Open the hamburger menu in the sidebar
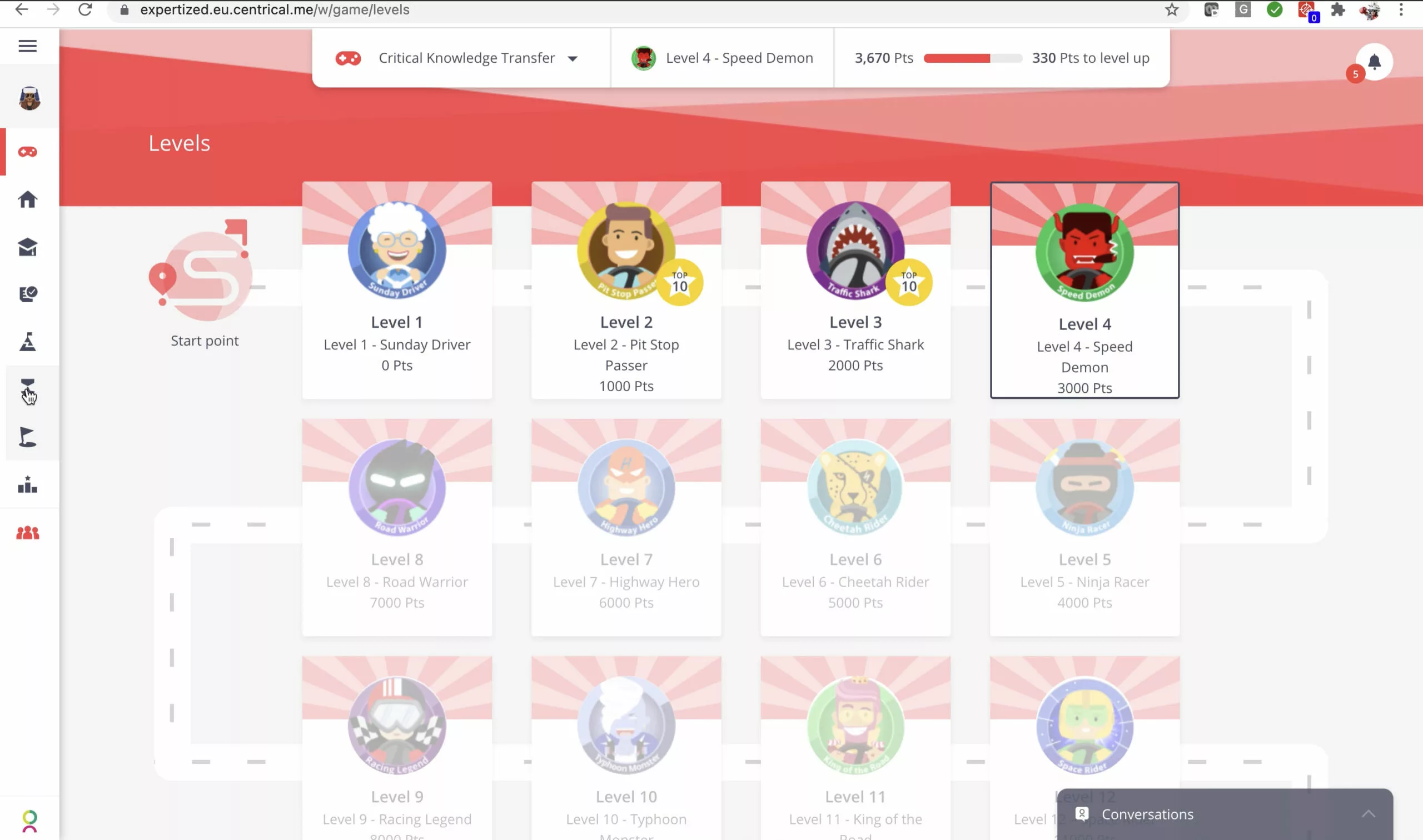 point(28,46)
